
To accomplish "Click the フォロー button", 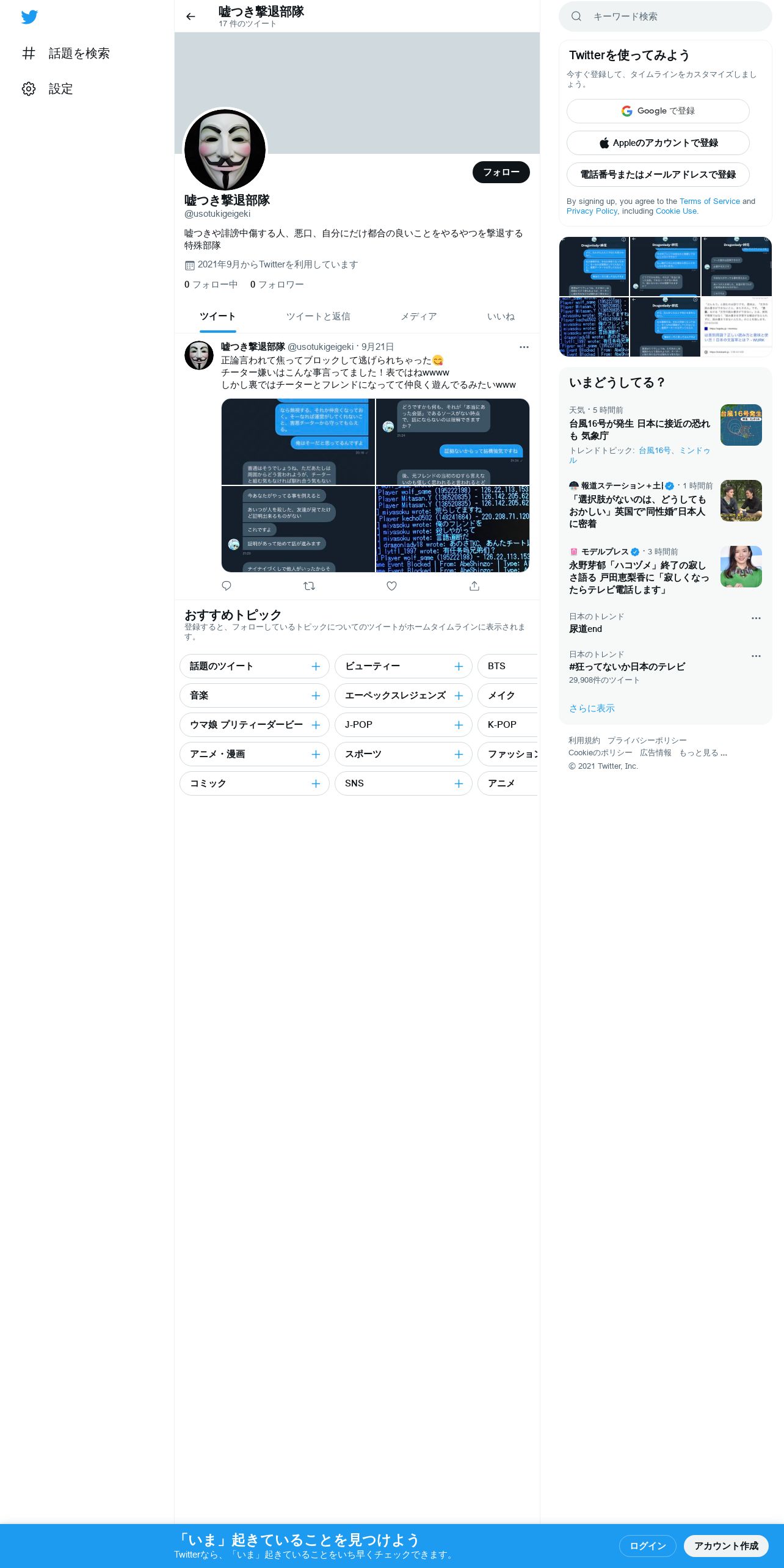I will (501, 172).
